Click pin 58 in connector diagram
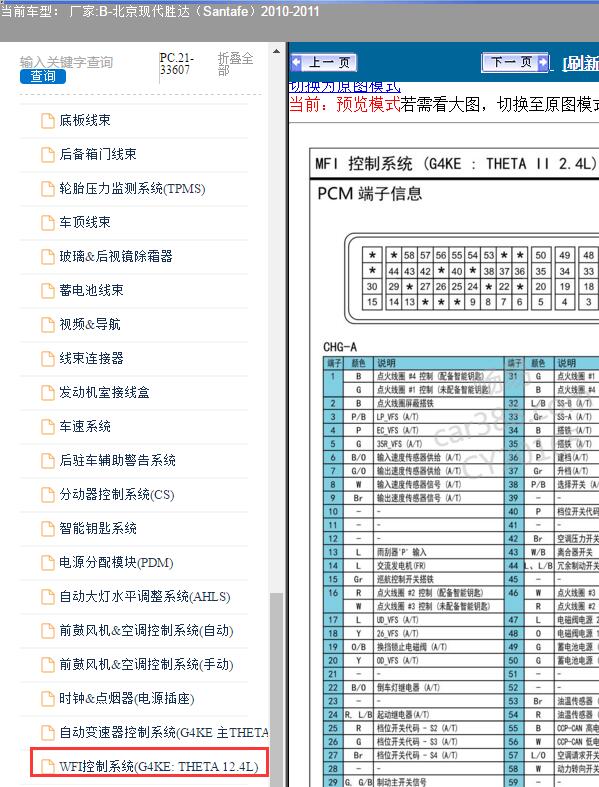 coord(409,255)
